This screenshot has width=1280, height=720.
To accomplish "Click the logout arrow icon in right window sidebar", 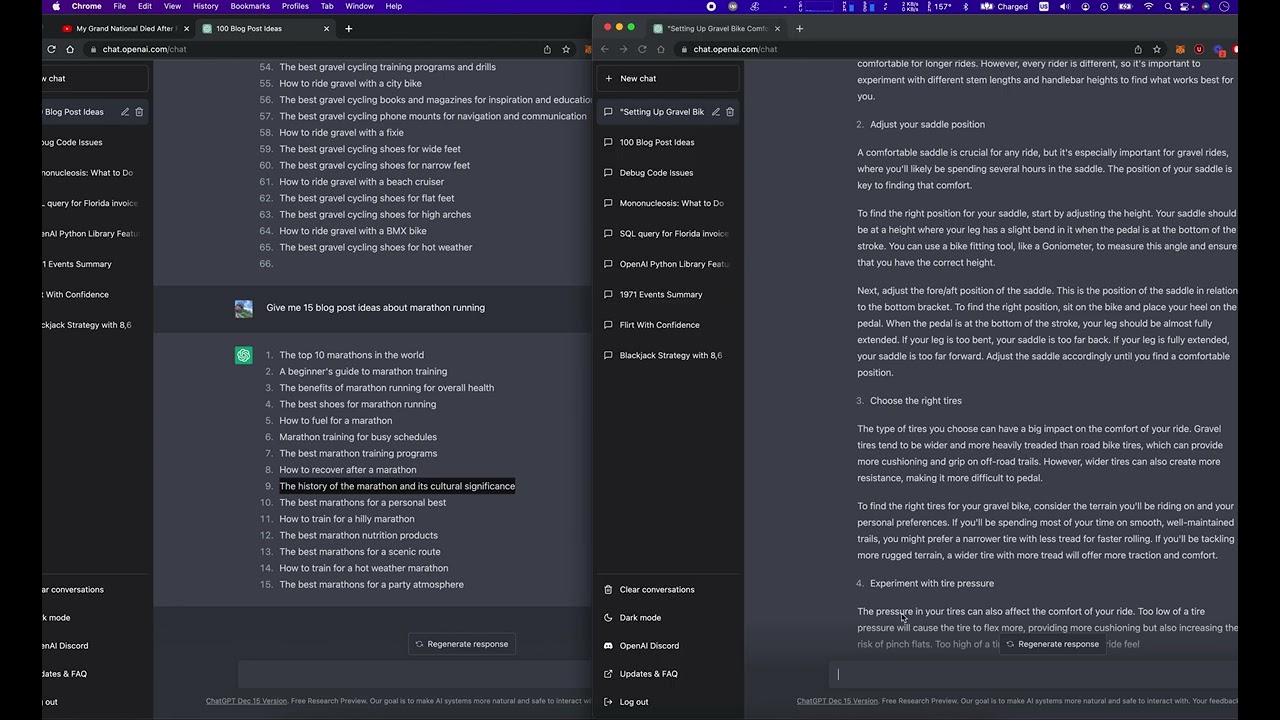I will 608,702.
